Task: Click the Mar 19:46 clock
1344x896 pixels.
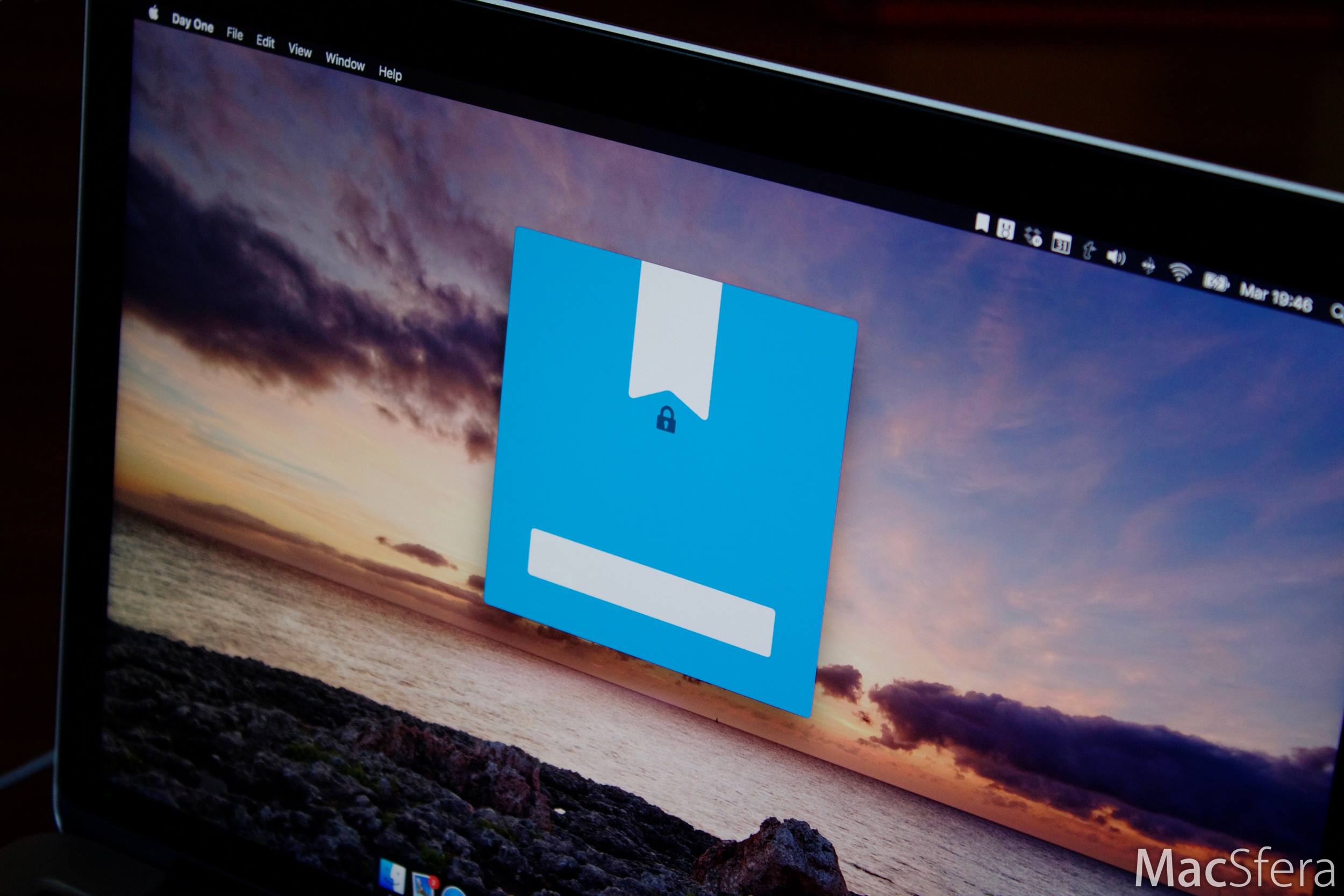Action: click(1276, 298)
